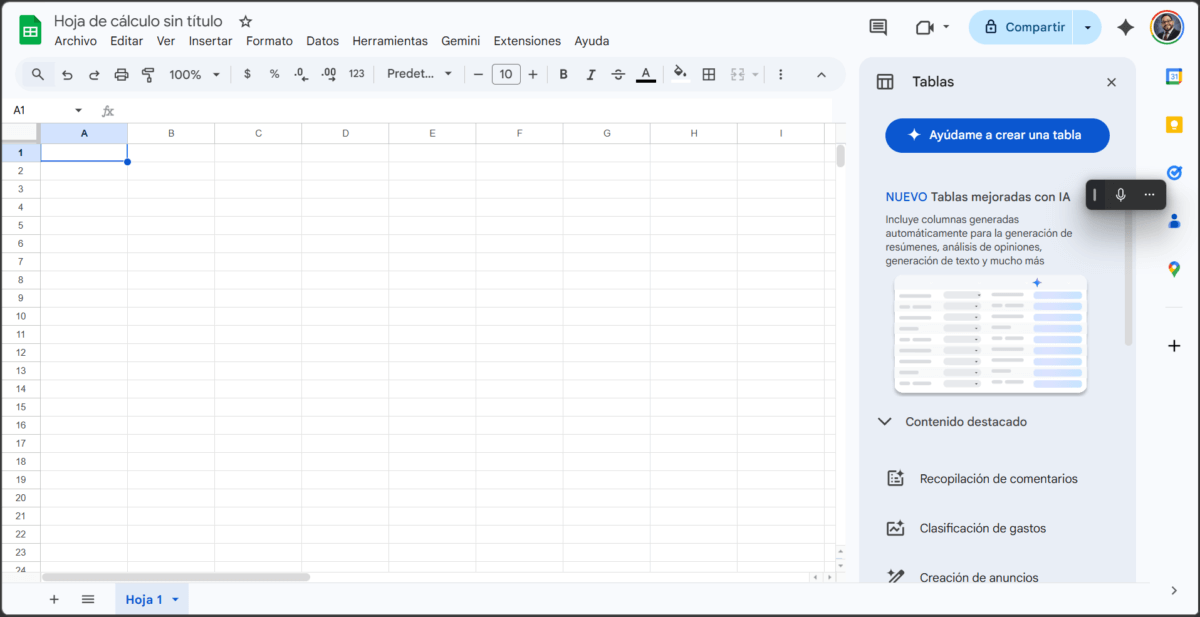Open the Insertar menu
The height and width of the screenshot is (617, 1200).
tap(210, 41)
